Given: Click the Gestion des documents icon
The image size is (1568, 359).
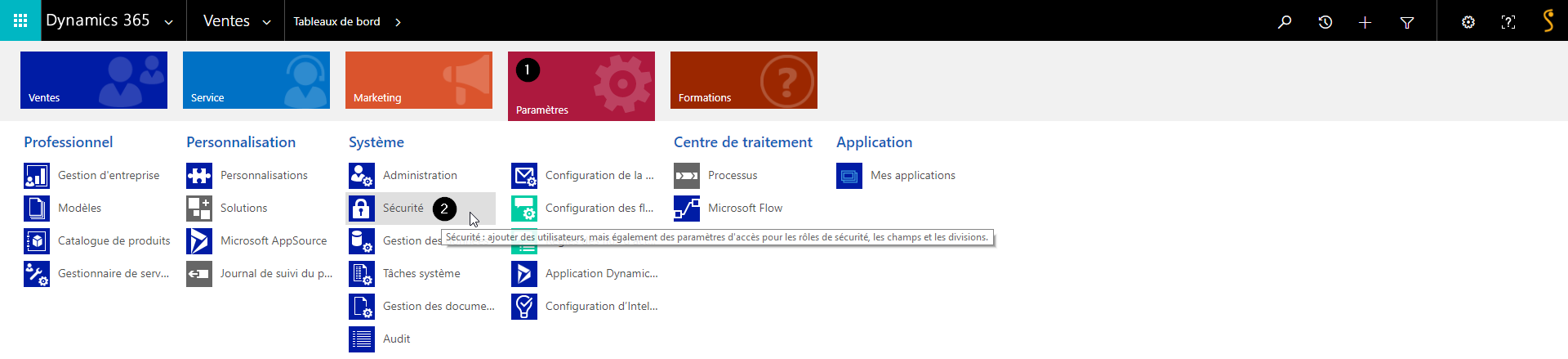Looking at the screenshot, I should (x=362, y=307).
